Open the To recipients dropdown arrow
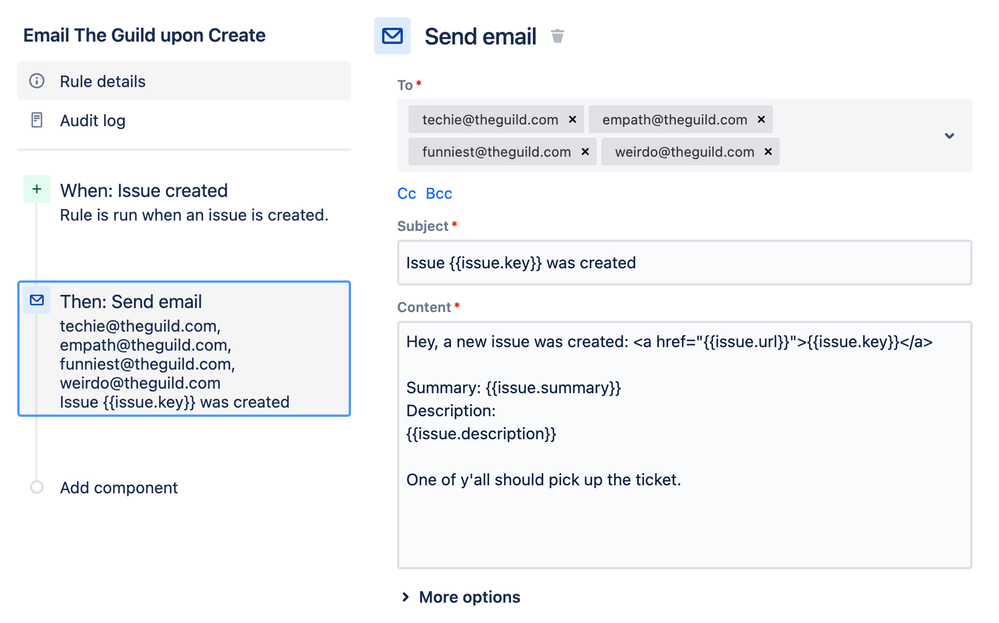999x623 pixels. 949,136
